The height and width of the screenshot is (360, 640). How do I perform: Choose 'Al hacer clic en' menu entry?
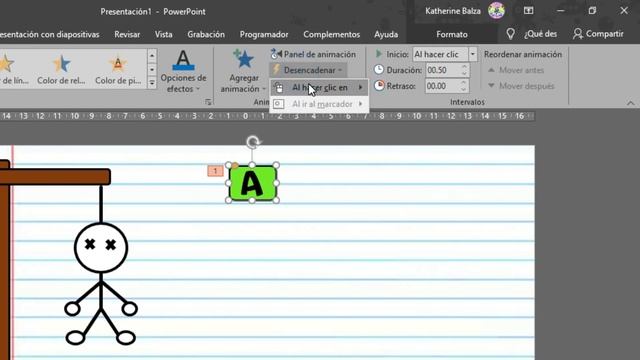click(319, 87)
